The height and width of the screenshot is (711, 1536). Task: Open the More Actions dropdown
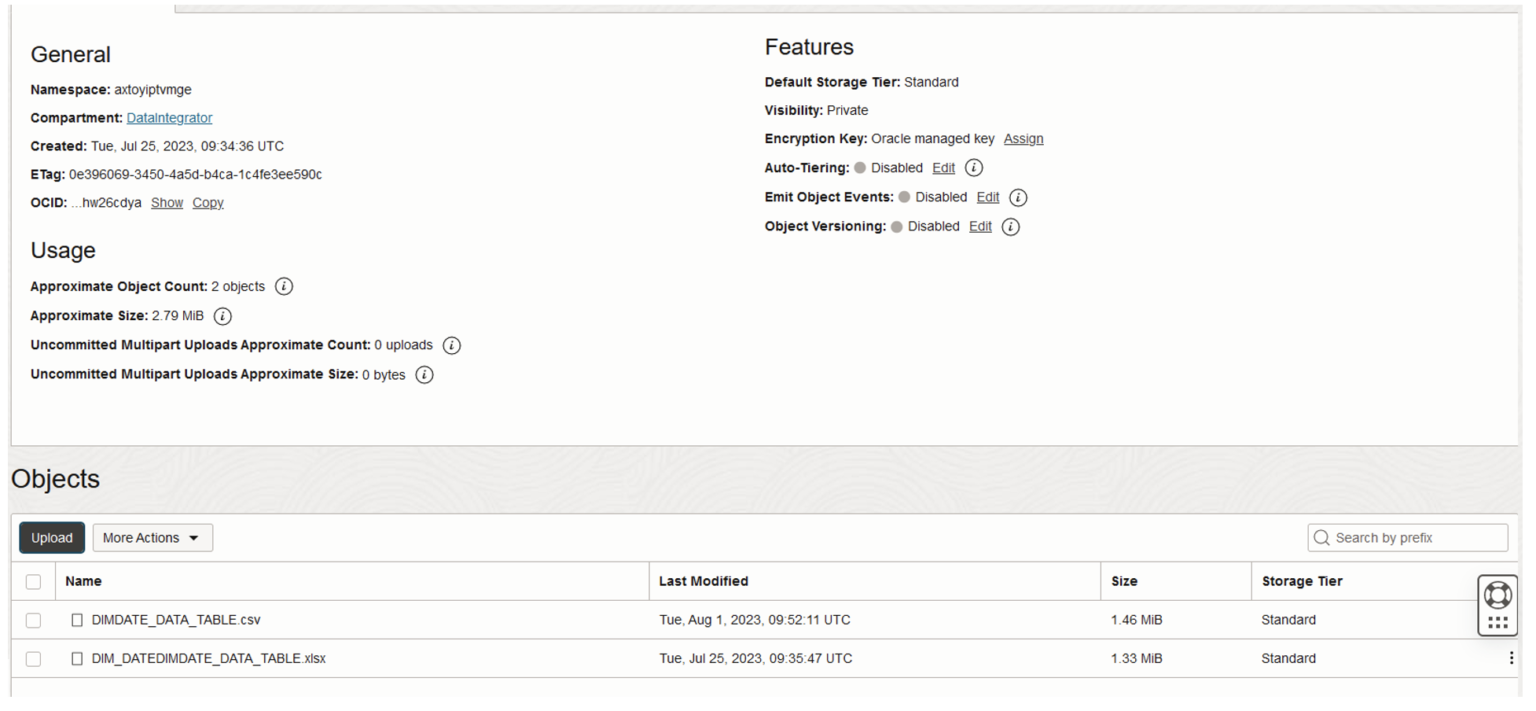151,537
